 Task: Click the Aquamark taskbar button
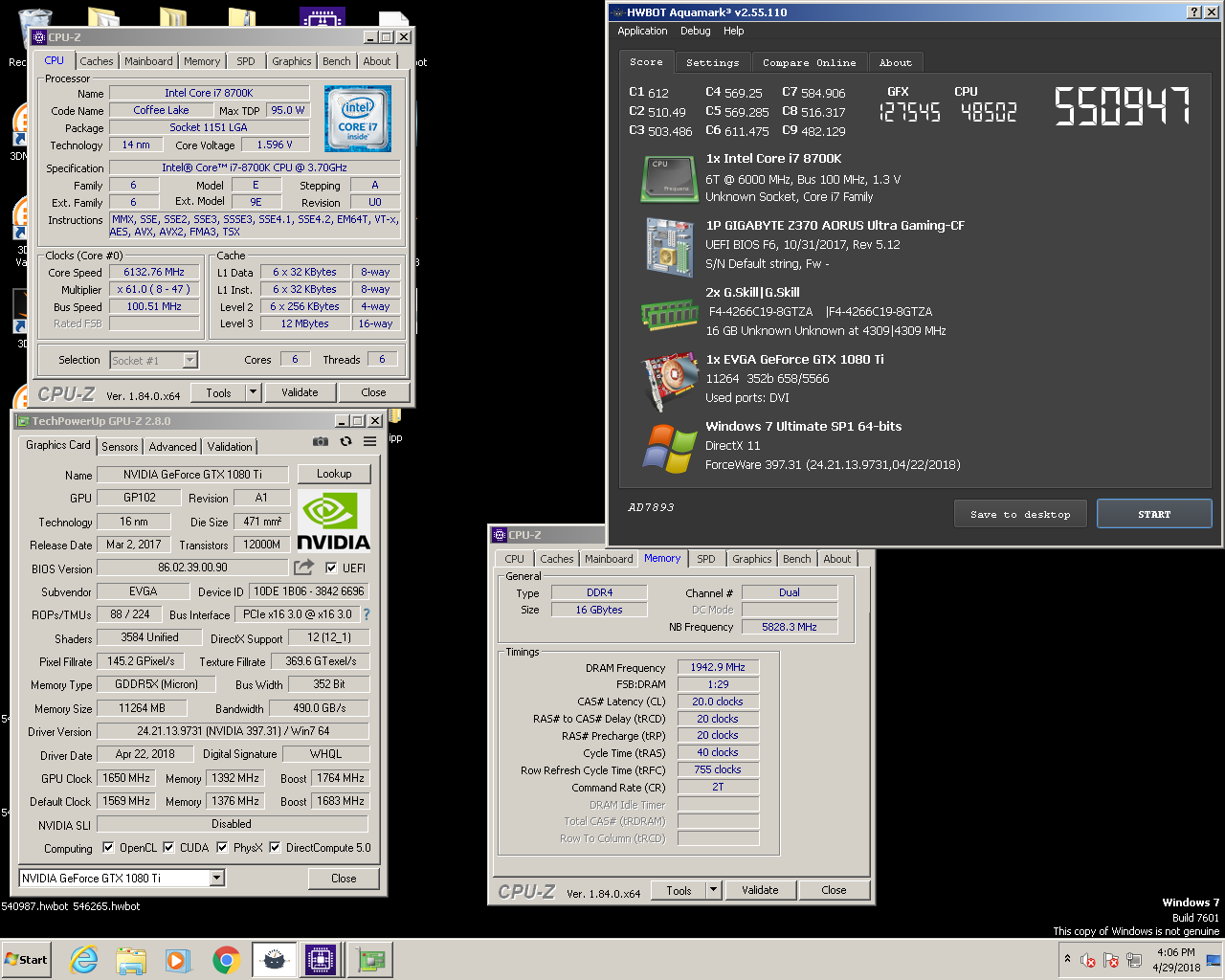pyautogui.click(x=274, y=960)
